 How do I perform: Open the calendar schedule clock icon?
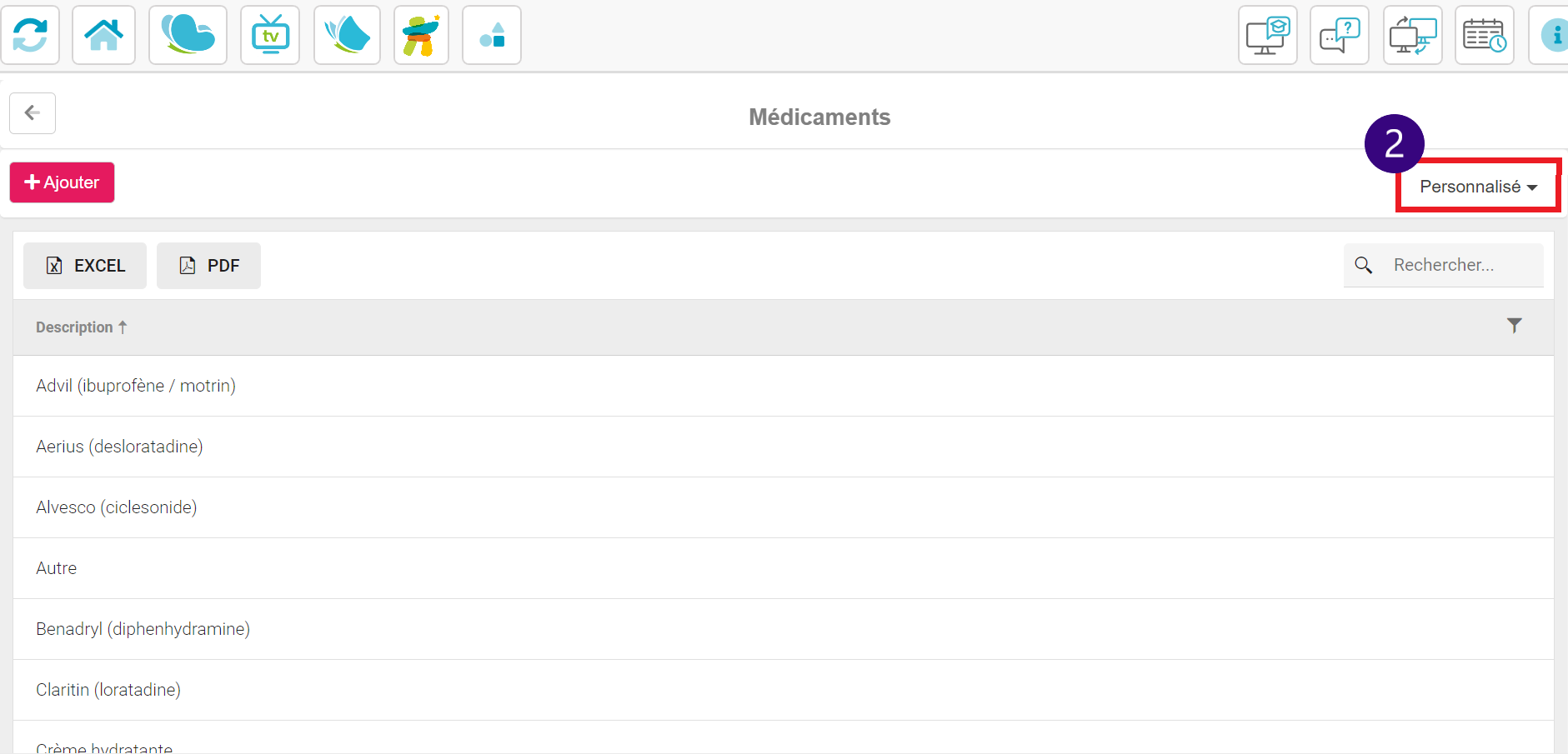pyautogui.click(x=1485, y=35)
